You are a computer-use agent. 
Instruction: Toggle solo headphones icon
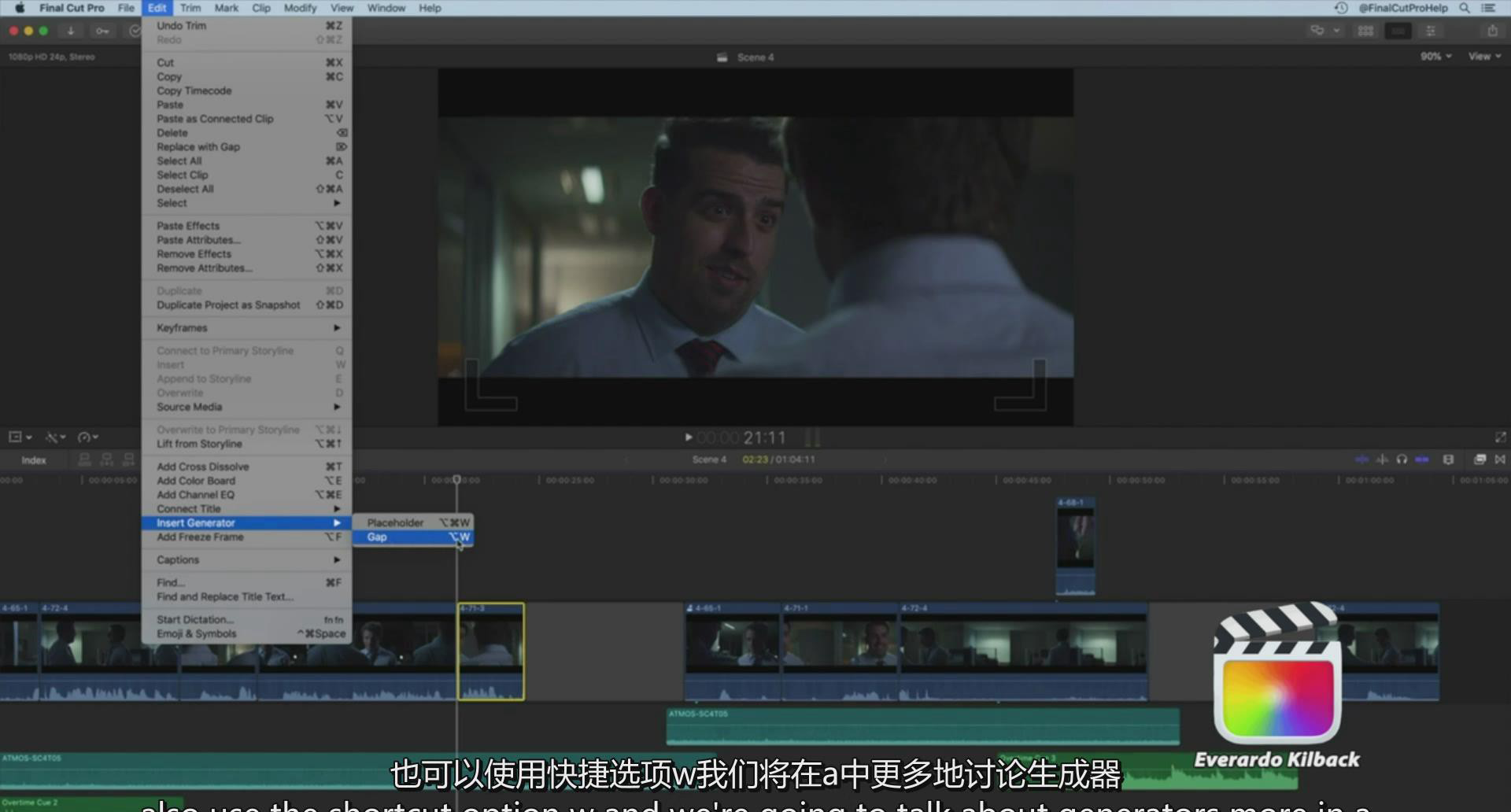click(1402, 460)
